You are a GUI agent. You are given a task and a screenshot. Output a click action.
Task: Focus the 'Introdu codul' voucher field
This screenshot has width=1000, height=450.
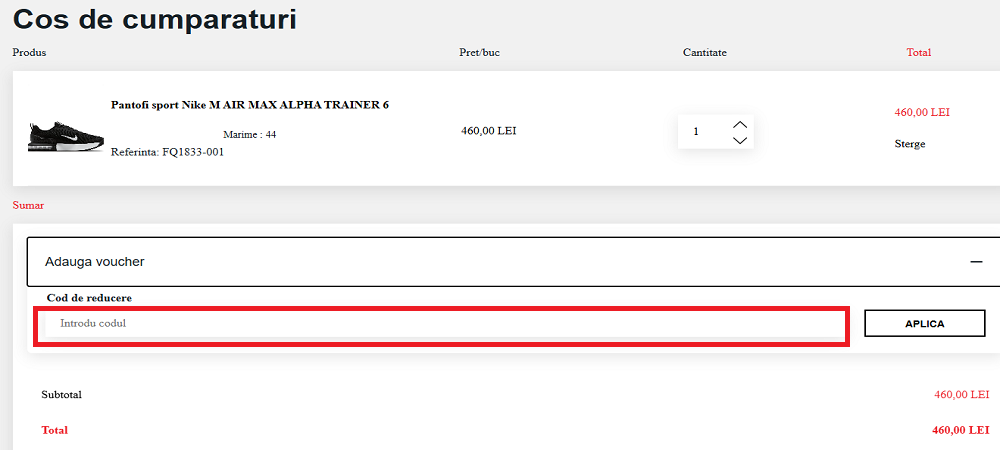pyautogui.click(x=440, y=324)
